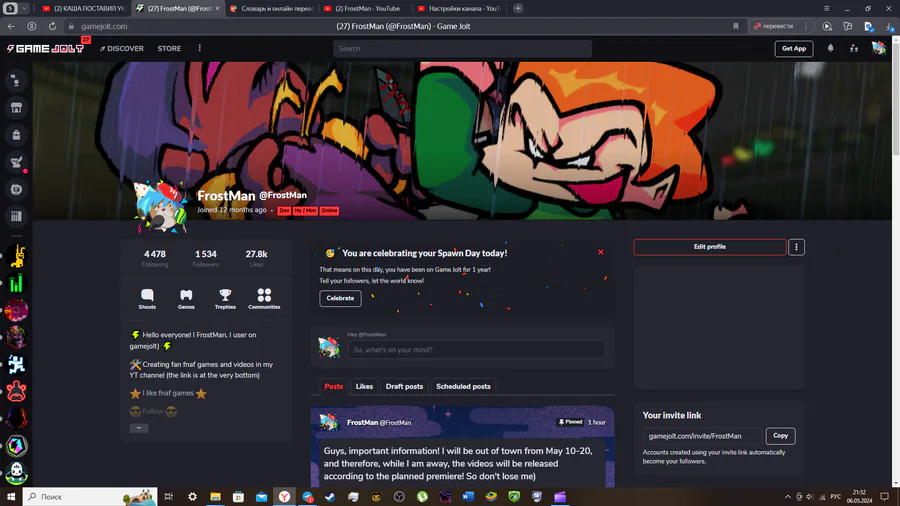Close the FrostMan Game Jolt browser tab
The image size is (900, 506).
pyautogui.click(x=217, y=9)
